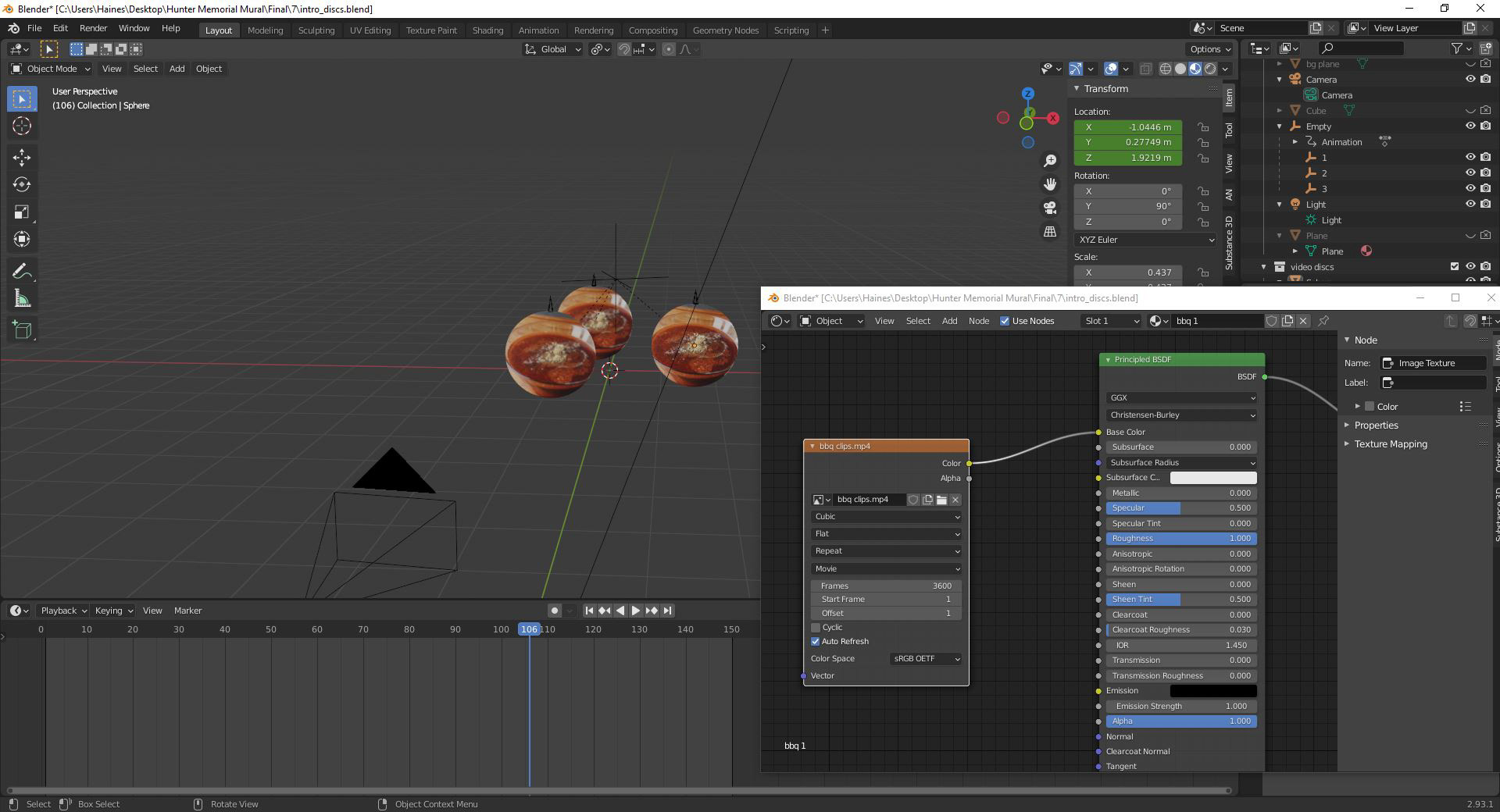Switch to the Shading workspace tab

pos(487,30)
